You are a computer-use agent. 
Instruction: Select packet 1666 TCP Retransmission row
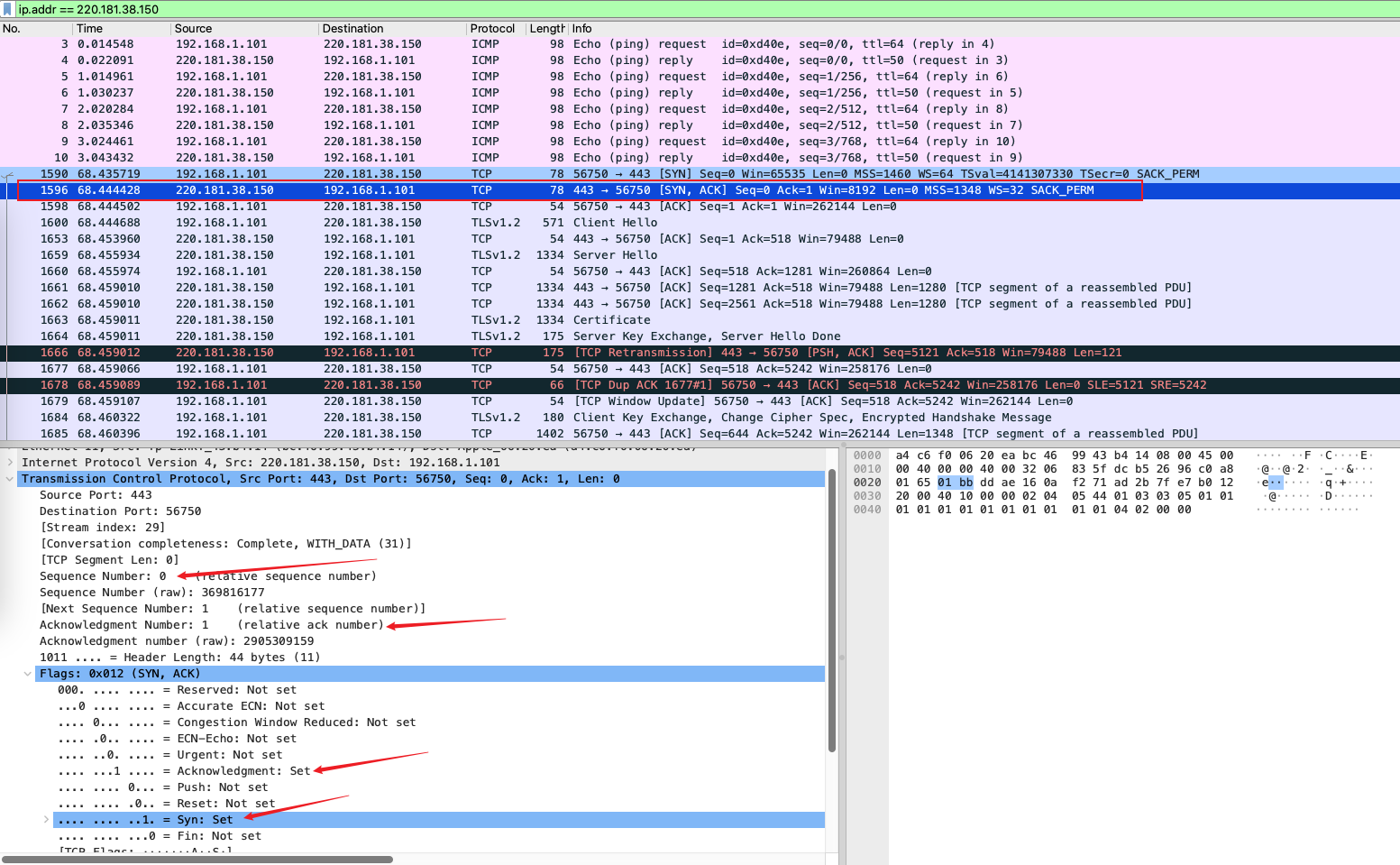(x=700, y=353)
